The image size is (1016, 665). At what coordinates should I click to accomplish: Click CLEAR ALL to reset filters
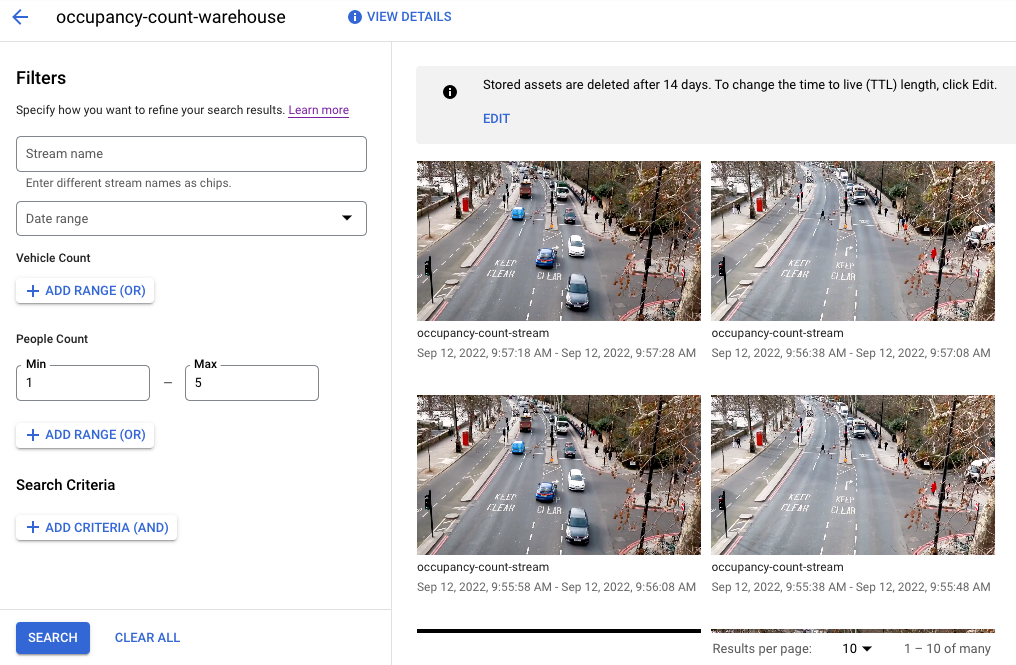click(x=147, y=637)
